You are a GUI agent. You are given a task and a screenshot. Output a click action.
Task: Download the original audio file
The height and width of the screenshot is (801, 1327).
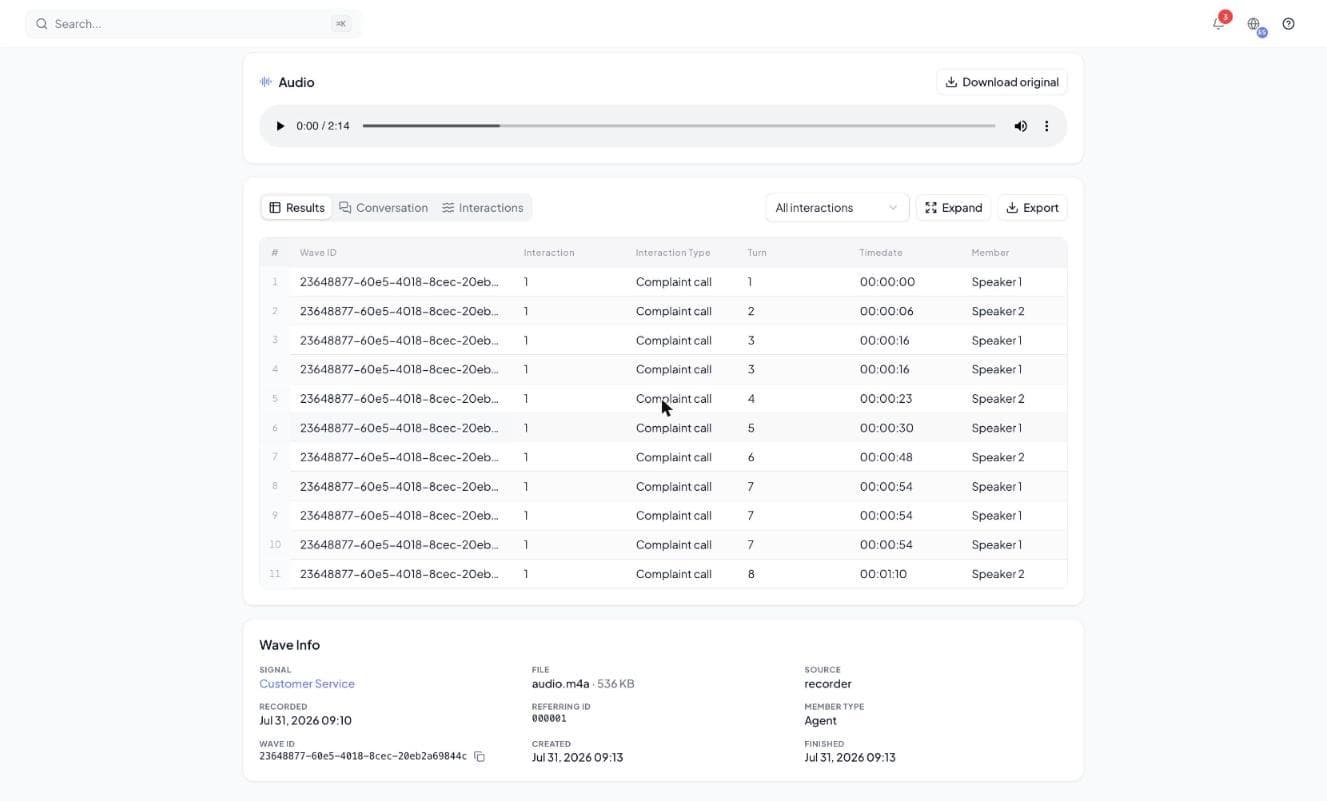click(1002, 82)
